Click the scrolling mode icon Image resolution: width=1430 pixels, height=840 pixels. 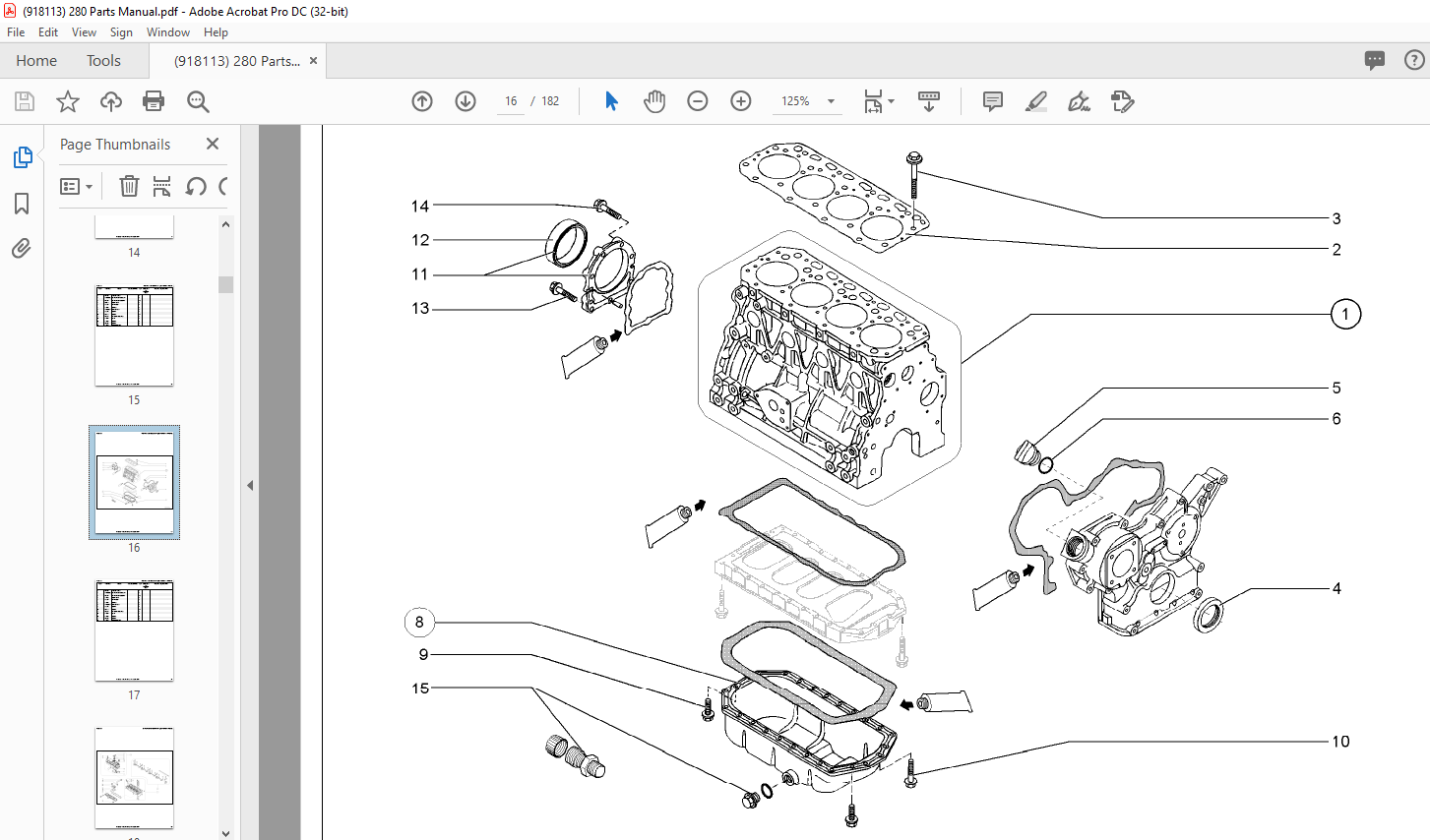click(x=928, y=101)
